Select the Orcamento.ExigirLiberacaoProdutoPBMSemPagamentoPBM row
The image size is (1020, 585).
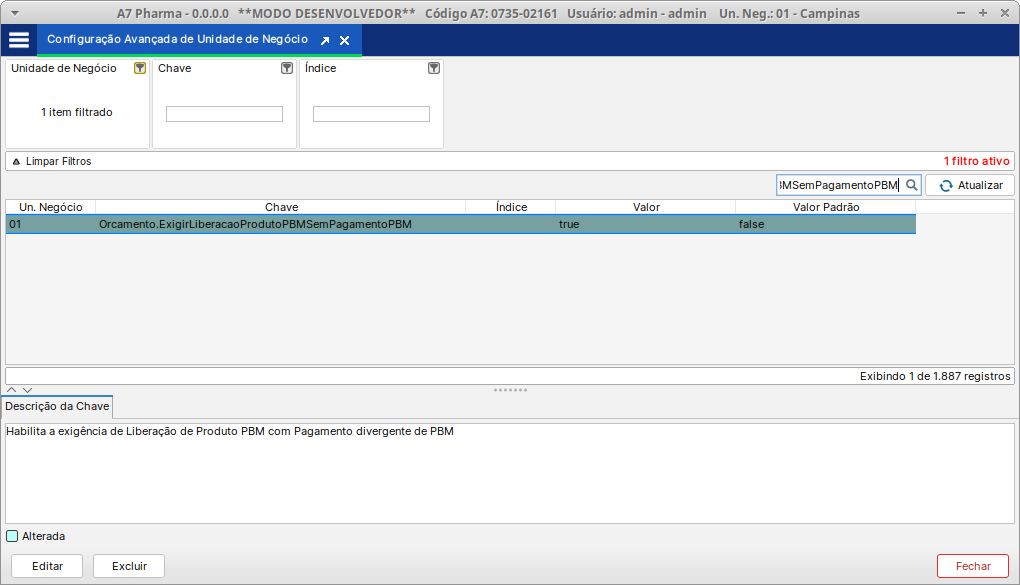255,225
